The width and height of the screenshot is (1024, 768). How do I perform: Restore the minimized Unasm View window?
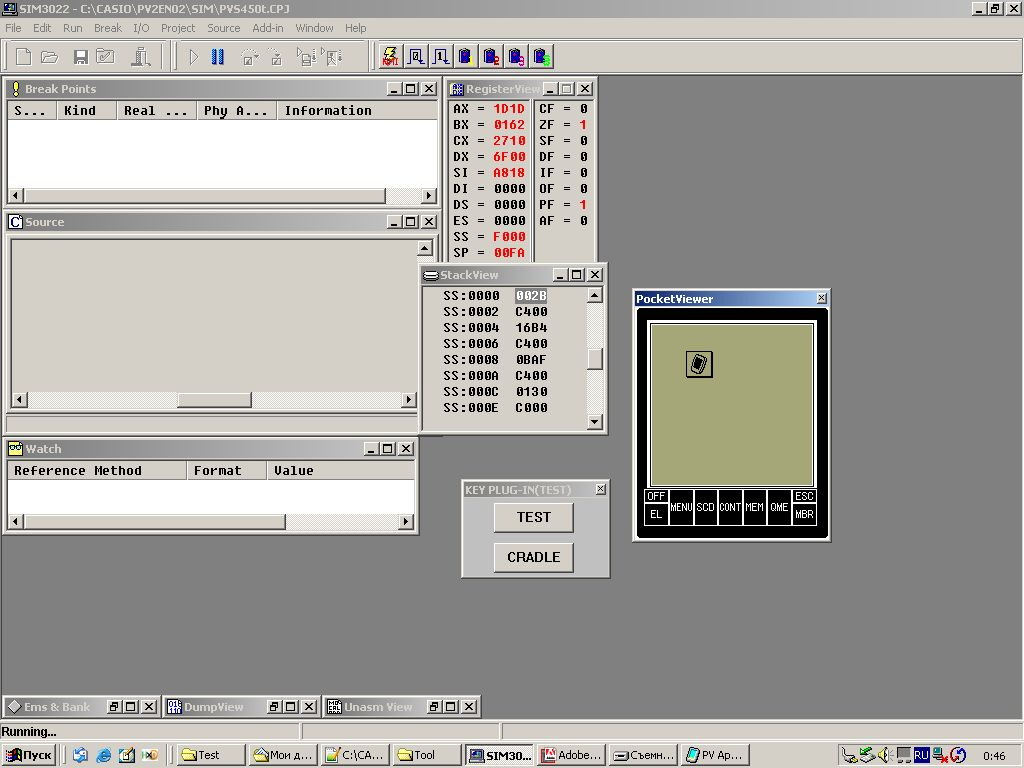click(x=434, y=707)
